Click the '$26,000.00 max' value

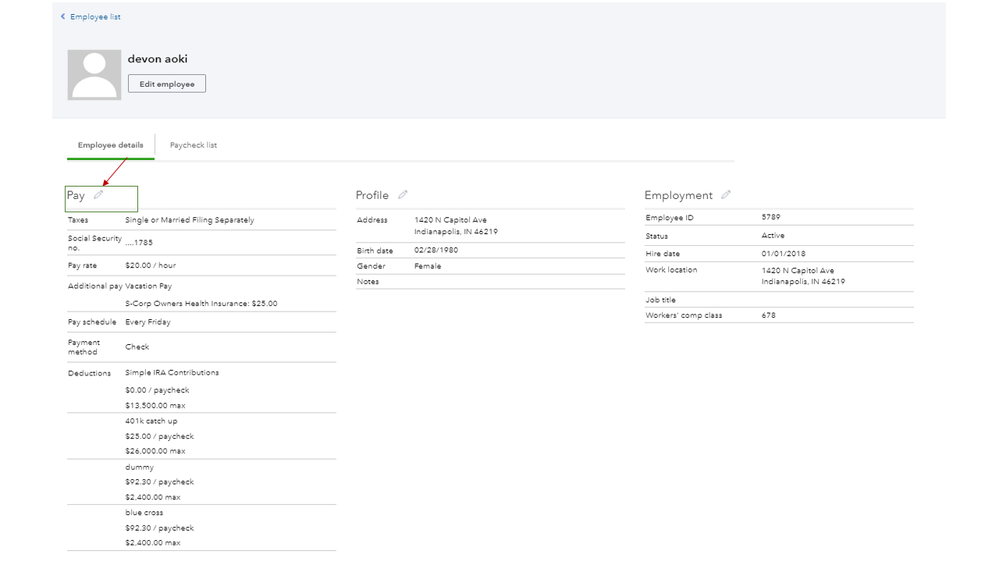pyautogui.click(x=155, y=451)
